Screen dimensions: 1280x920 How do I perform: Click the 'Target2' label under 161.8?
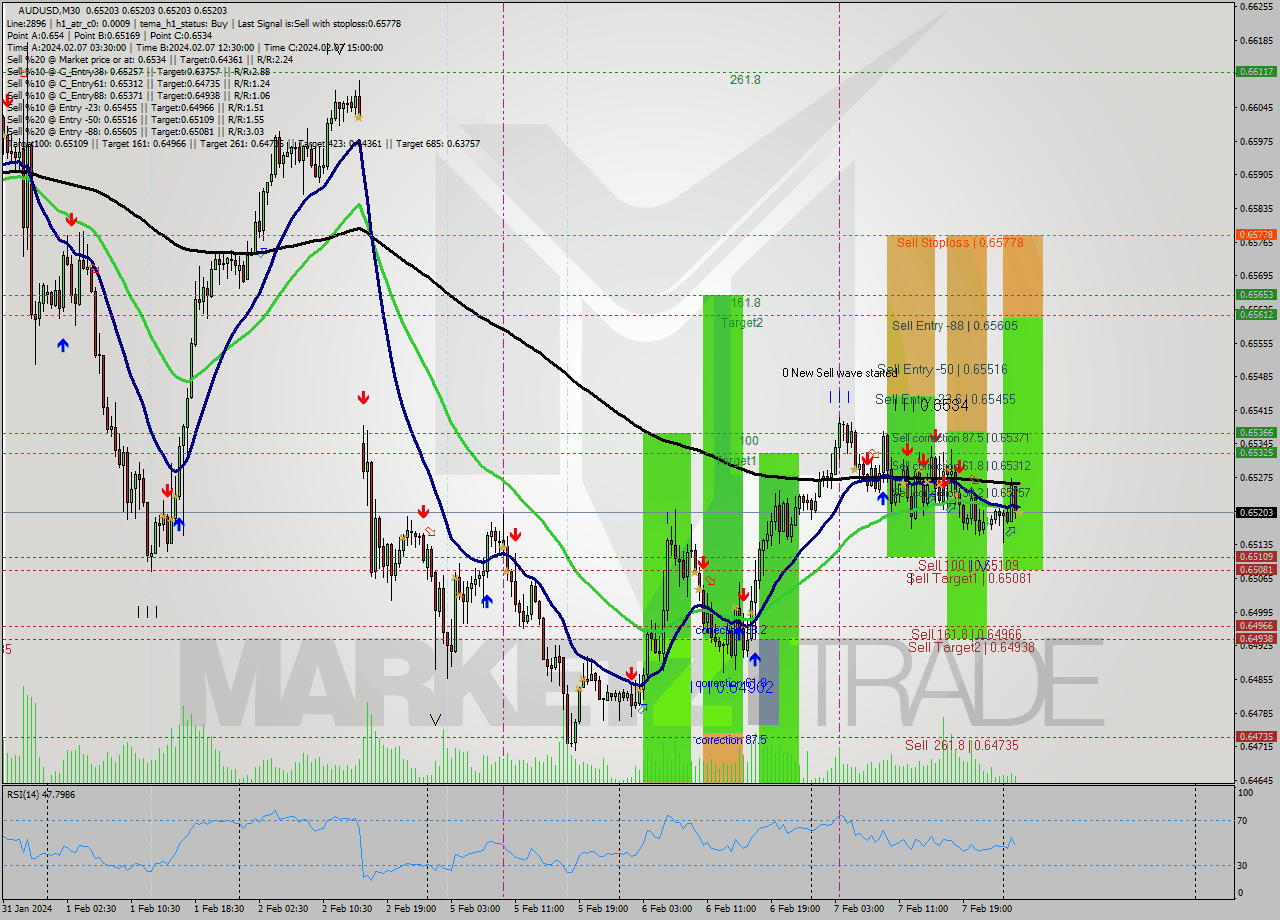point(742,323)
